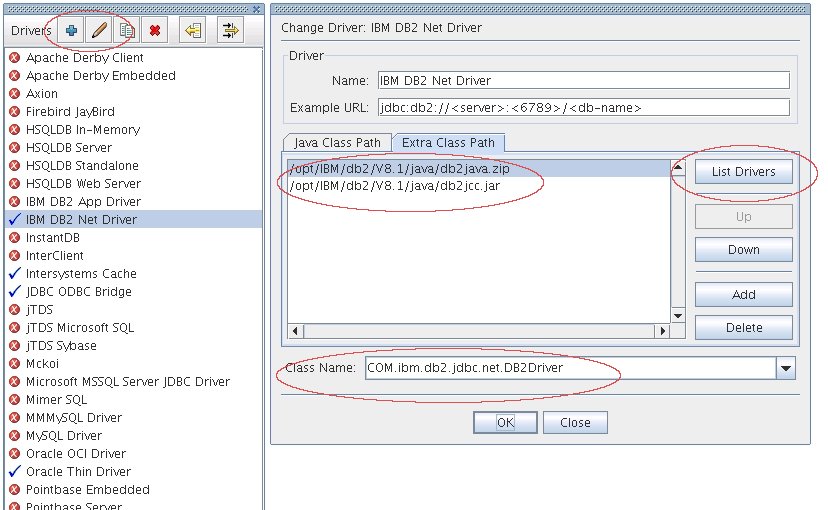Click the red X delete driver icon
Image resolution: width=828 pixels, height=510 pixels.
pyautogui.click(x=155, y=30)
